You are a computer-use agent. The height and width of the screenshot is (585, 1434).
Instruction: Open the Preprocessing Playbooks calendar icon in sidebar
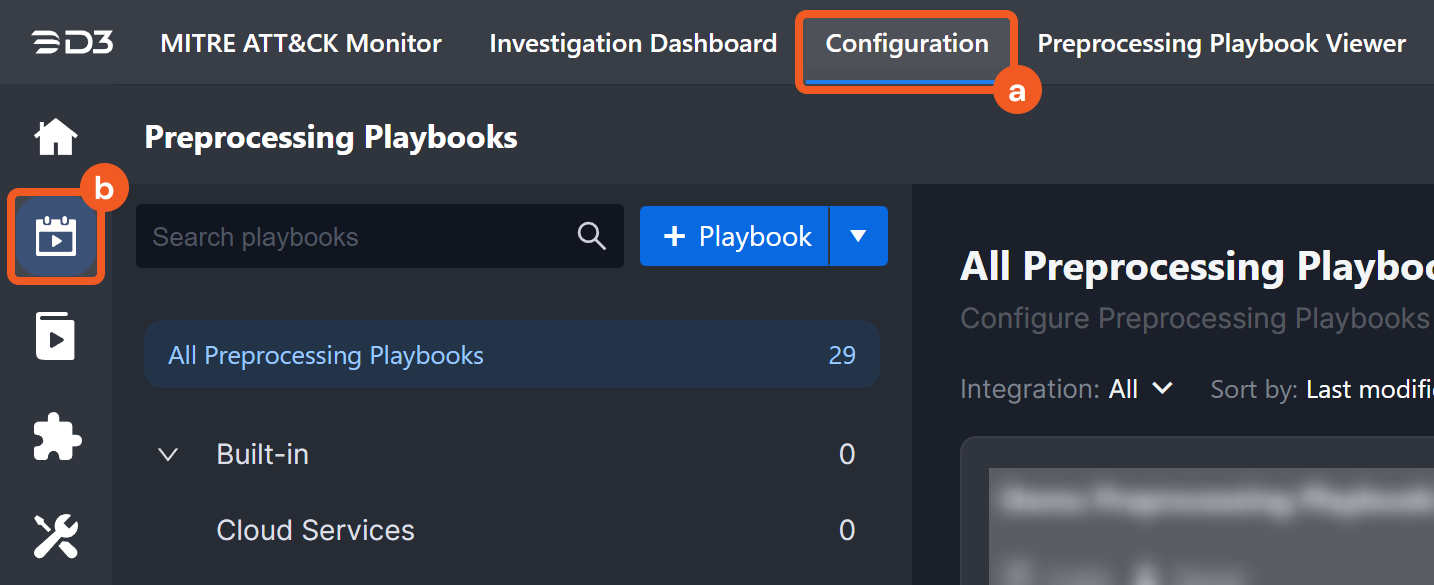[x=56, y=238]
